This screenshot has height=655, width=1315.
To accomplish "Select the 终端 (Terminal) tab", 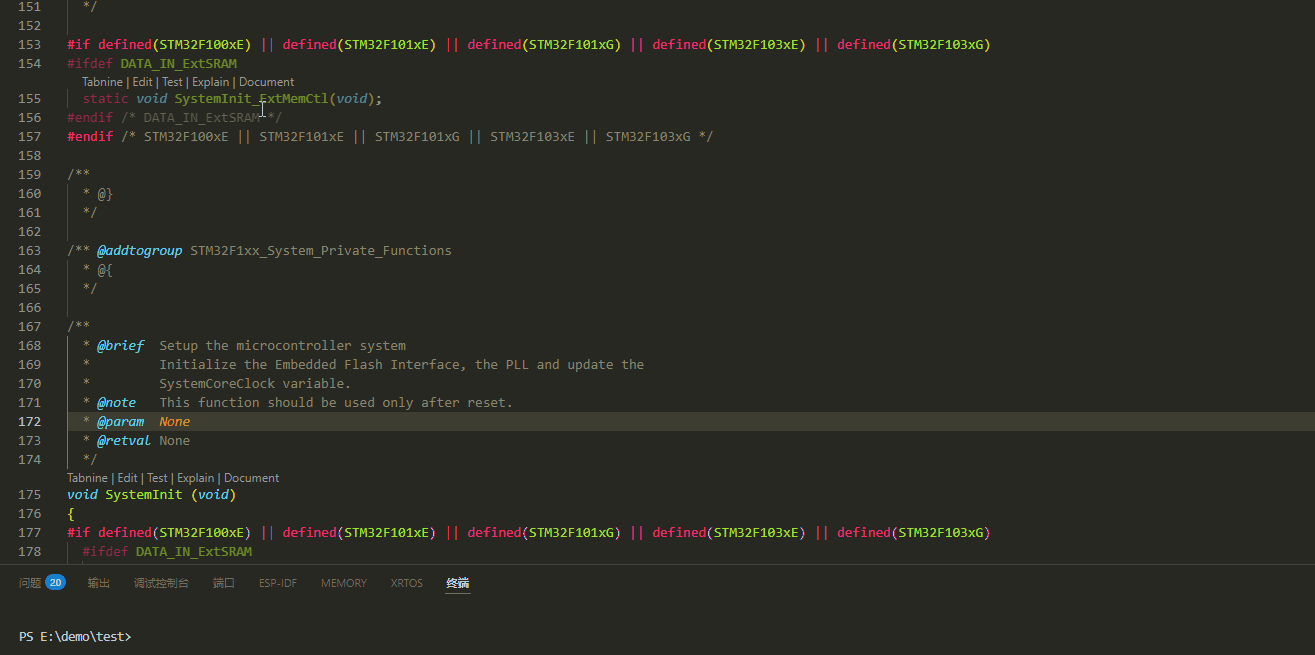I will [457, 582].
